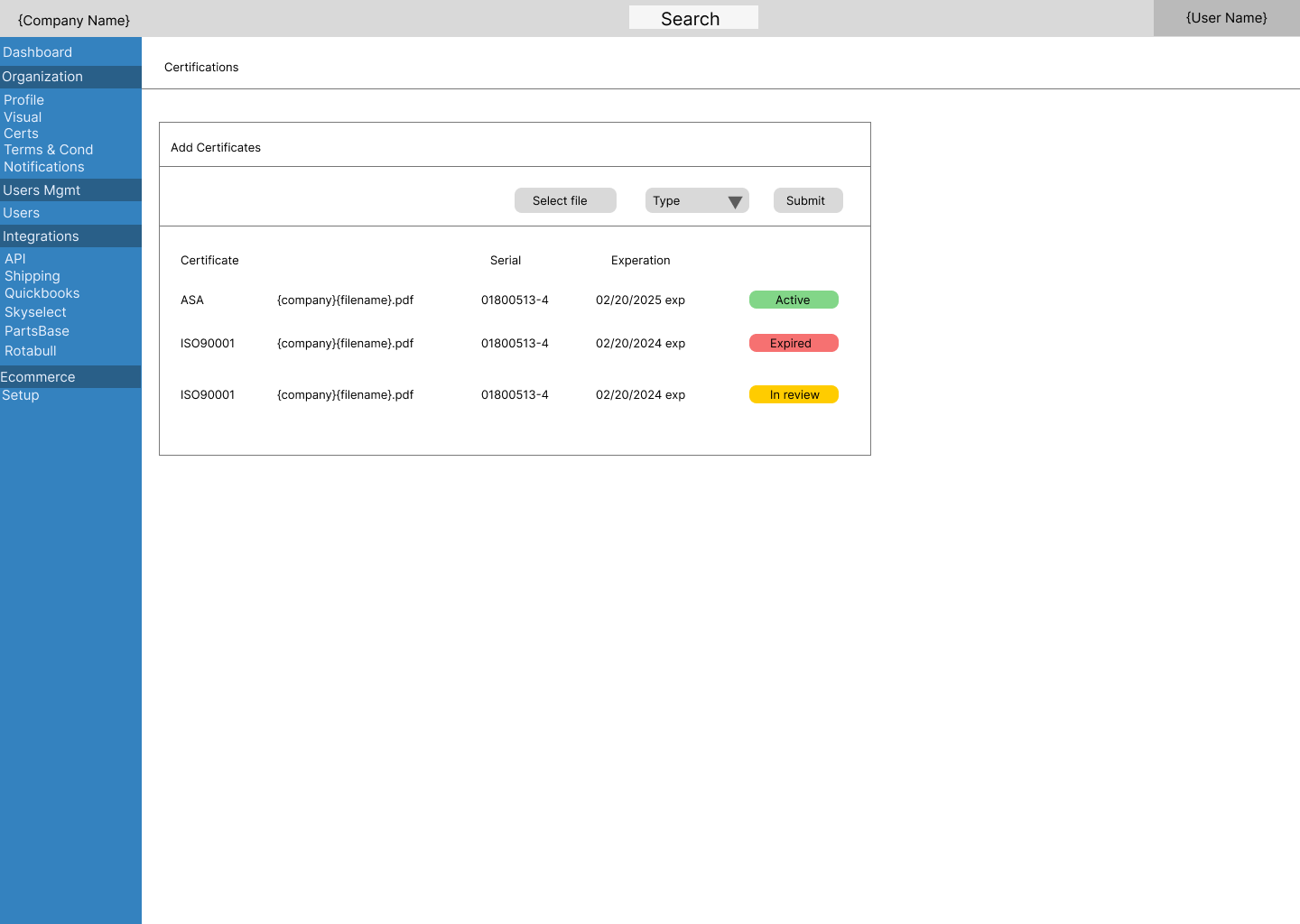The height and width of the screenshot is (924, 1300).
Task: Click the Certifications page title
Action: point(201,67)
